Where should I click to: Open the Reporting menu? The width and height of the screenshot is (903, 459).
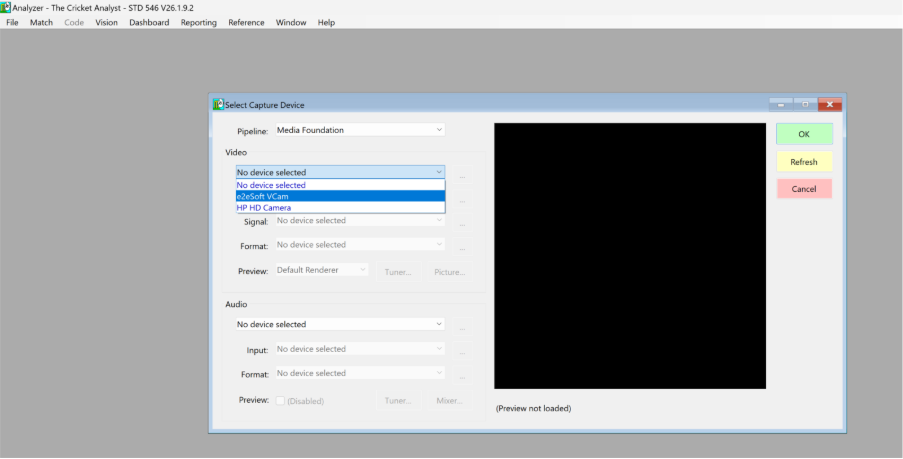click(x=199, y=22)
